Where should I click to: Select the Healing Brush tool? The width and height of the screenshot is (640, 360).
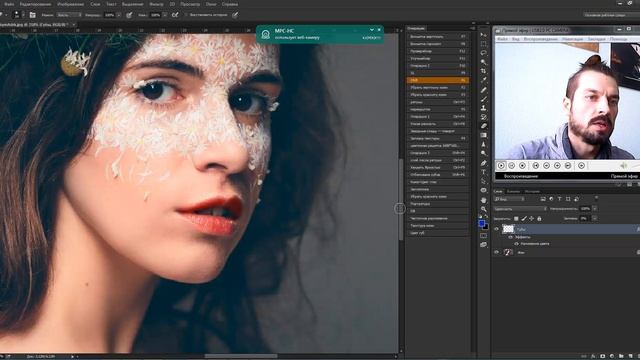pos(484,90)
